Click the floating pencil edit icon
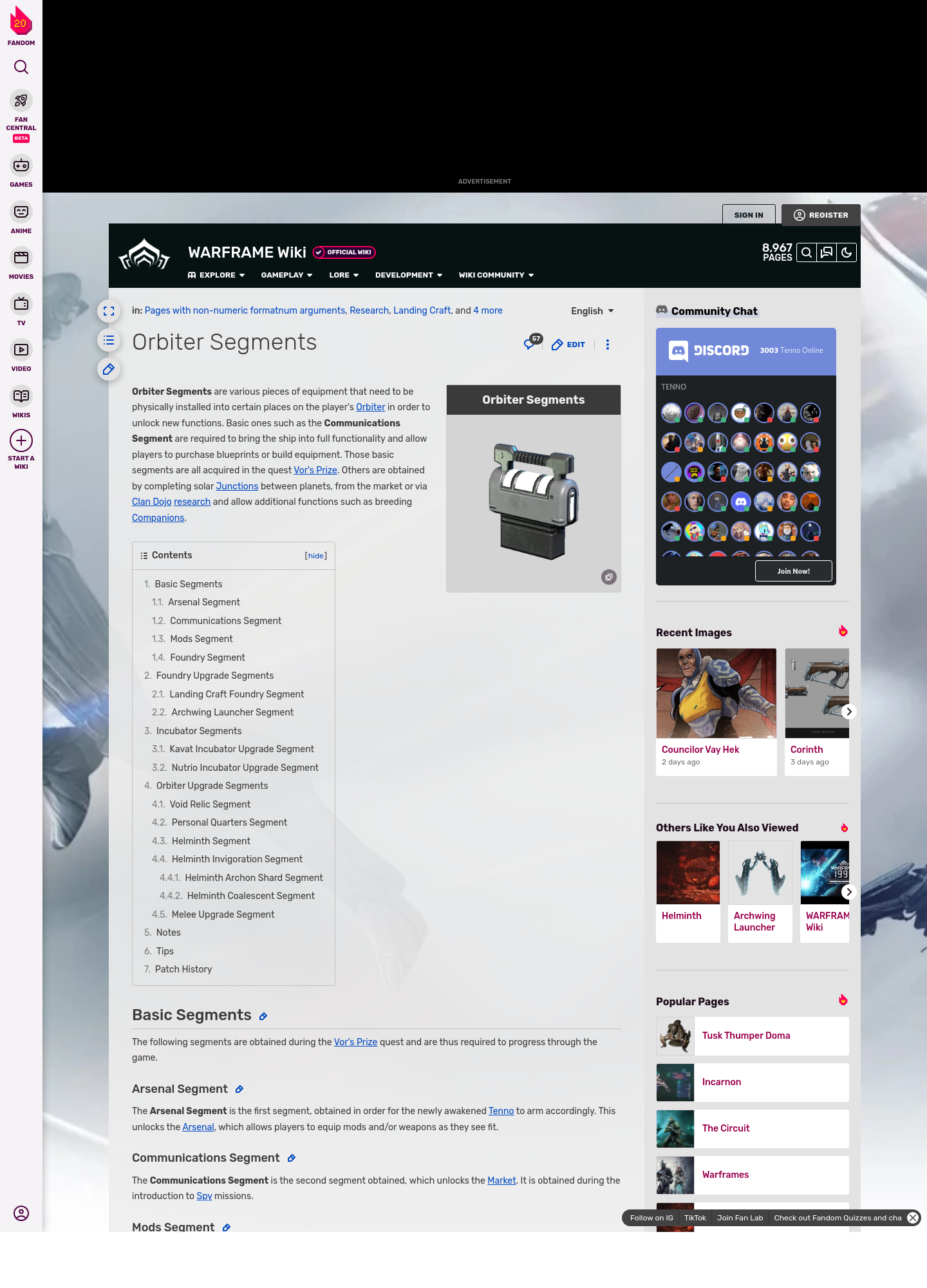This screenshot has width=927, height=1288. point(109,369)
